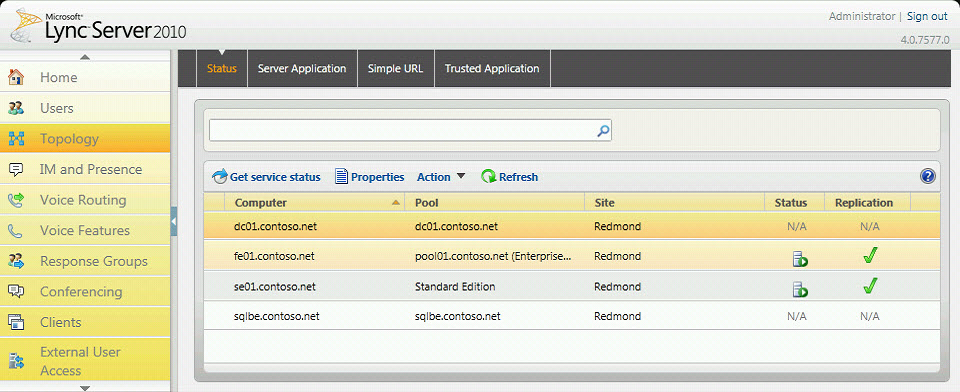
Task: Click version number 4.0.7577.0
Action: (924, 40)
